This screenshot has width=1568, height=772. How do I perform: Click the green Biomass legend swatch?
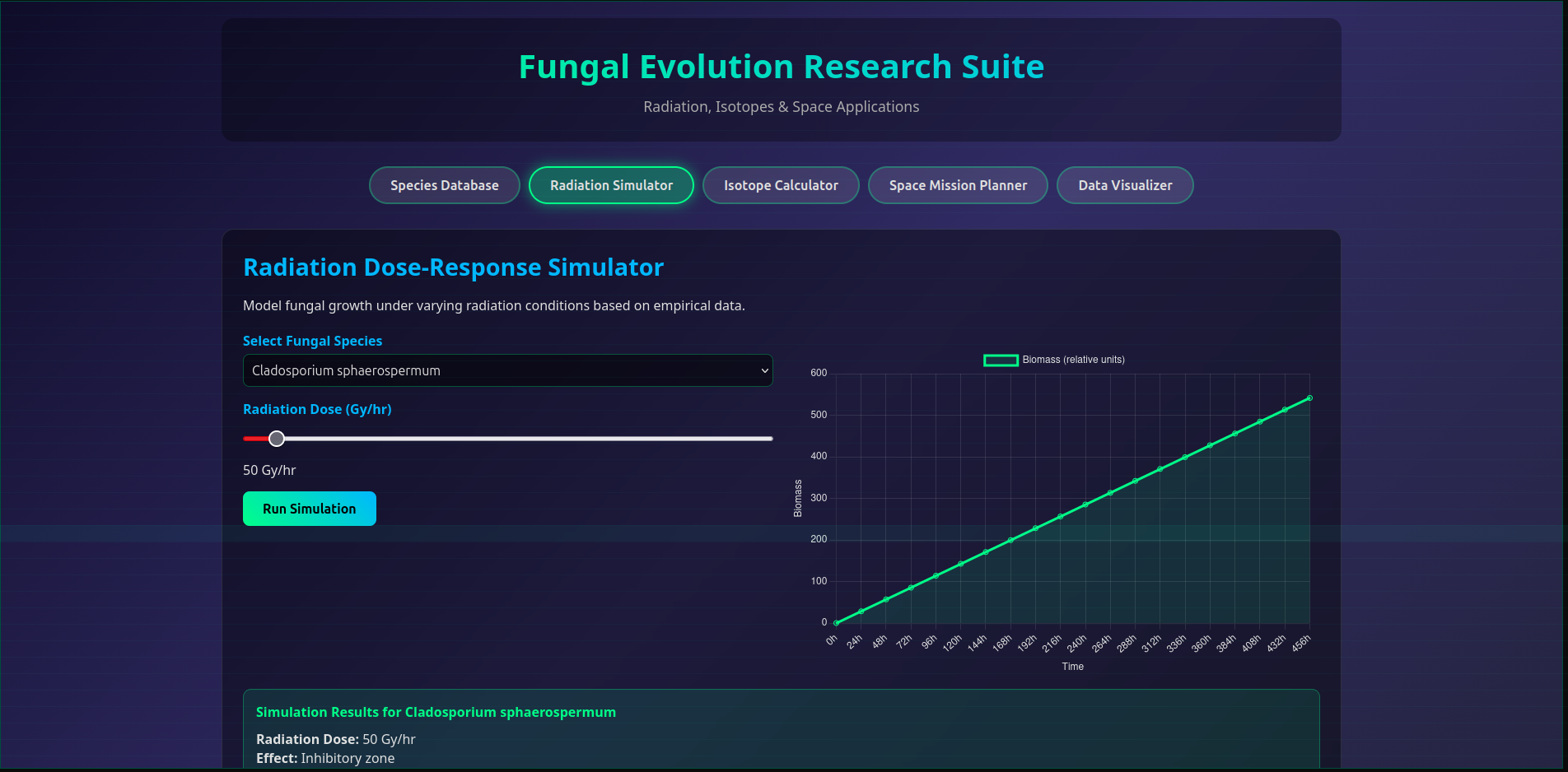coord(999,360)
